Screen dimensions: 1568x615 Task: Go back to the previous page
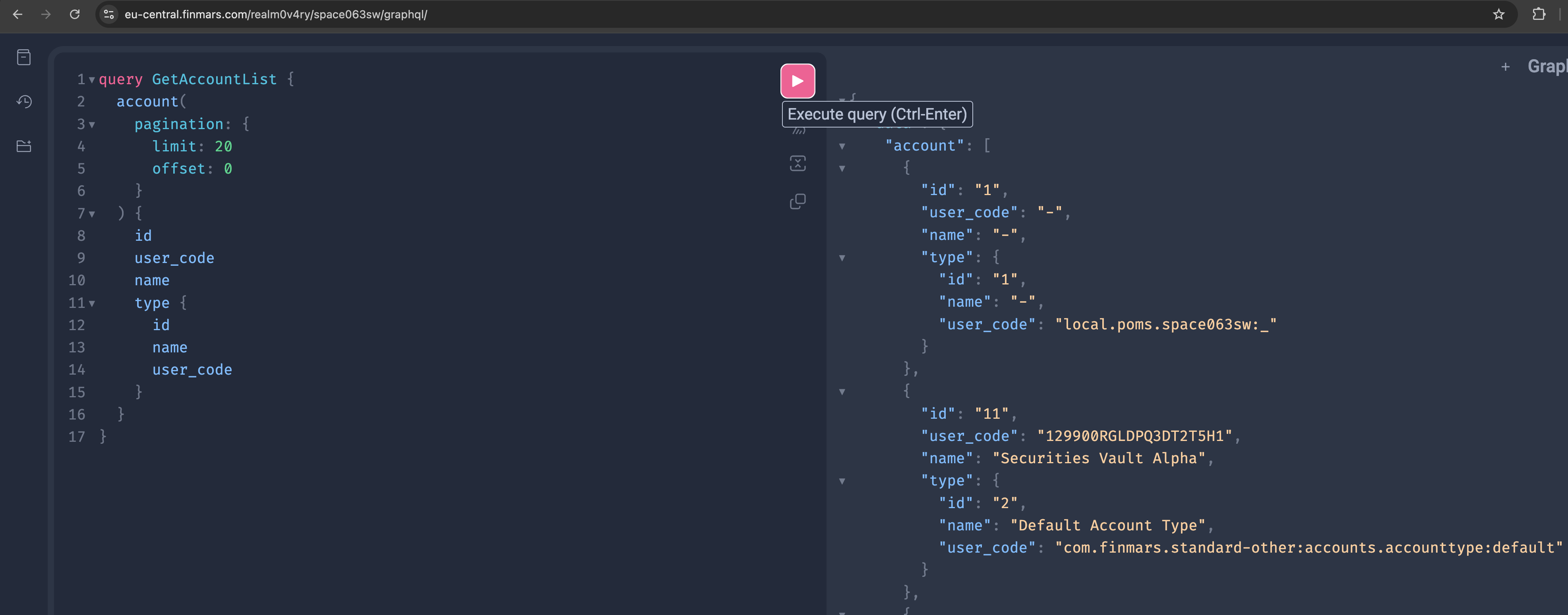17,15
